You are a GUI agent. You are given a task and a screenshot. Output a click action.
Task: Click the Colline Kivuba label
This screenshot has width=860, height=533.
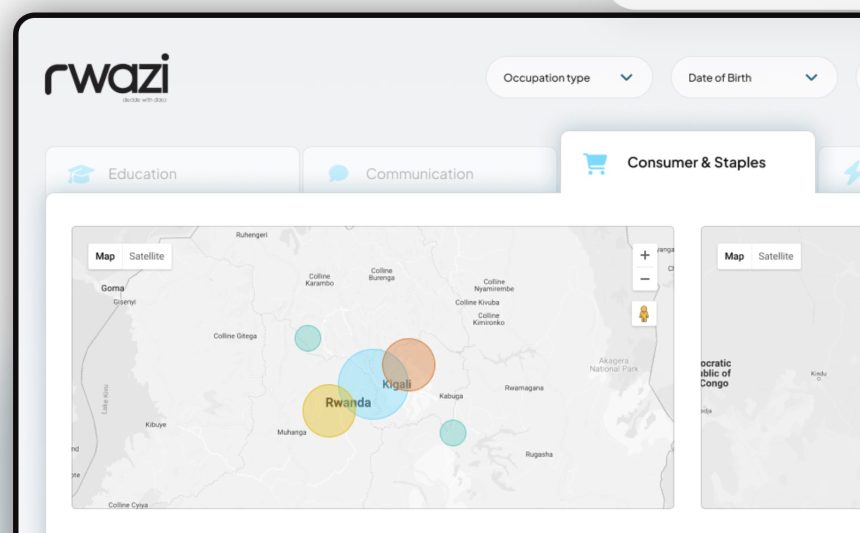pyautogui.click(x=477, y=302)
